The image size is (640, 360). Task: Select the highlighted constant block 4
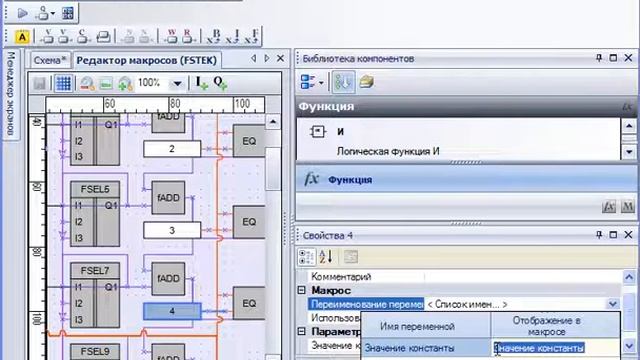[172, 311]
